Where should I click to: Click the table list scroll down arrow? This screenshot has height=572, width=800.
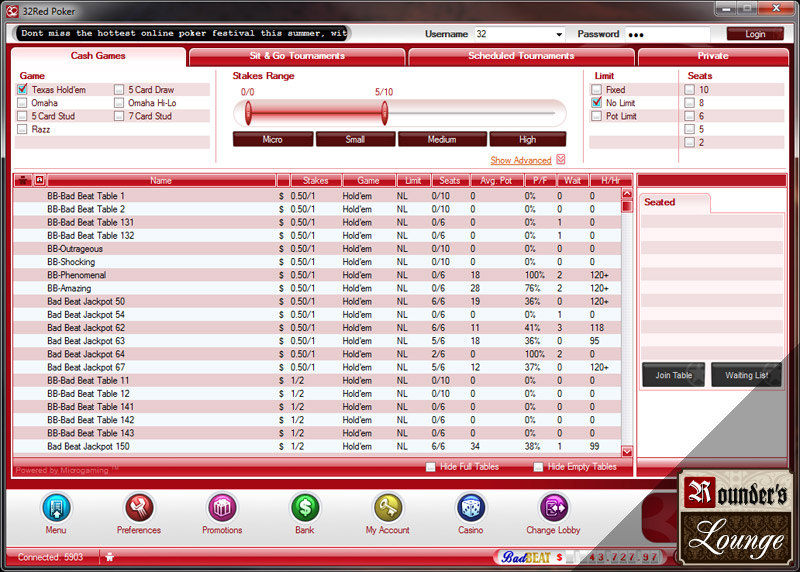tap(627, 452)
